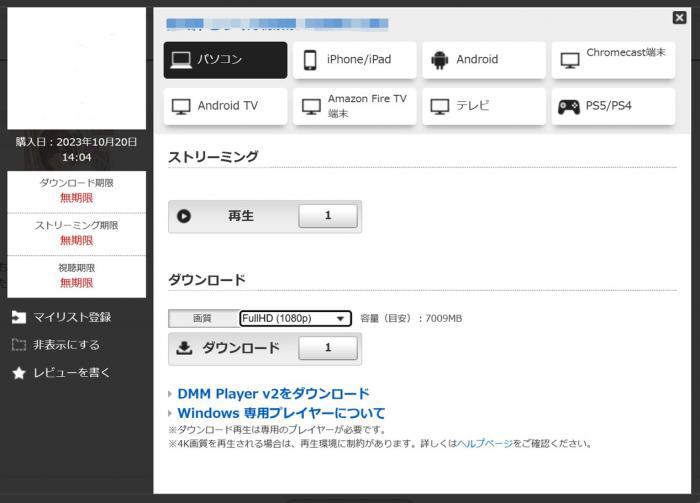Select the Chromecast端末 device tab
This screenshot has height=503, width=700.
click(613, 60)
